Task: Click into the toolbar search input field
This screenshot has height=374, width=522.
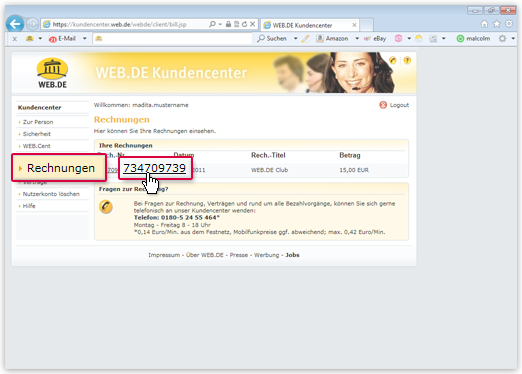Action: coord(172,39)
